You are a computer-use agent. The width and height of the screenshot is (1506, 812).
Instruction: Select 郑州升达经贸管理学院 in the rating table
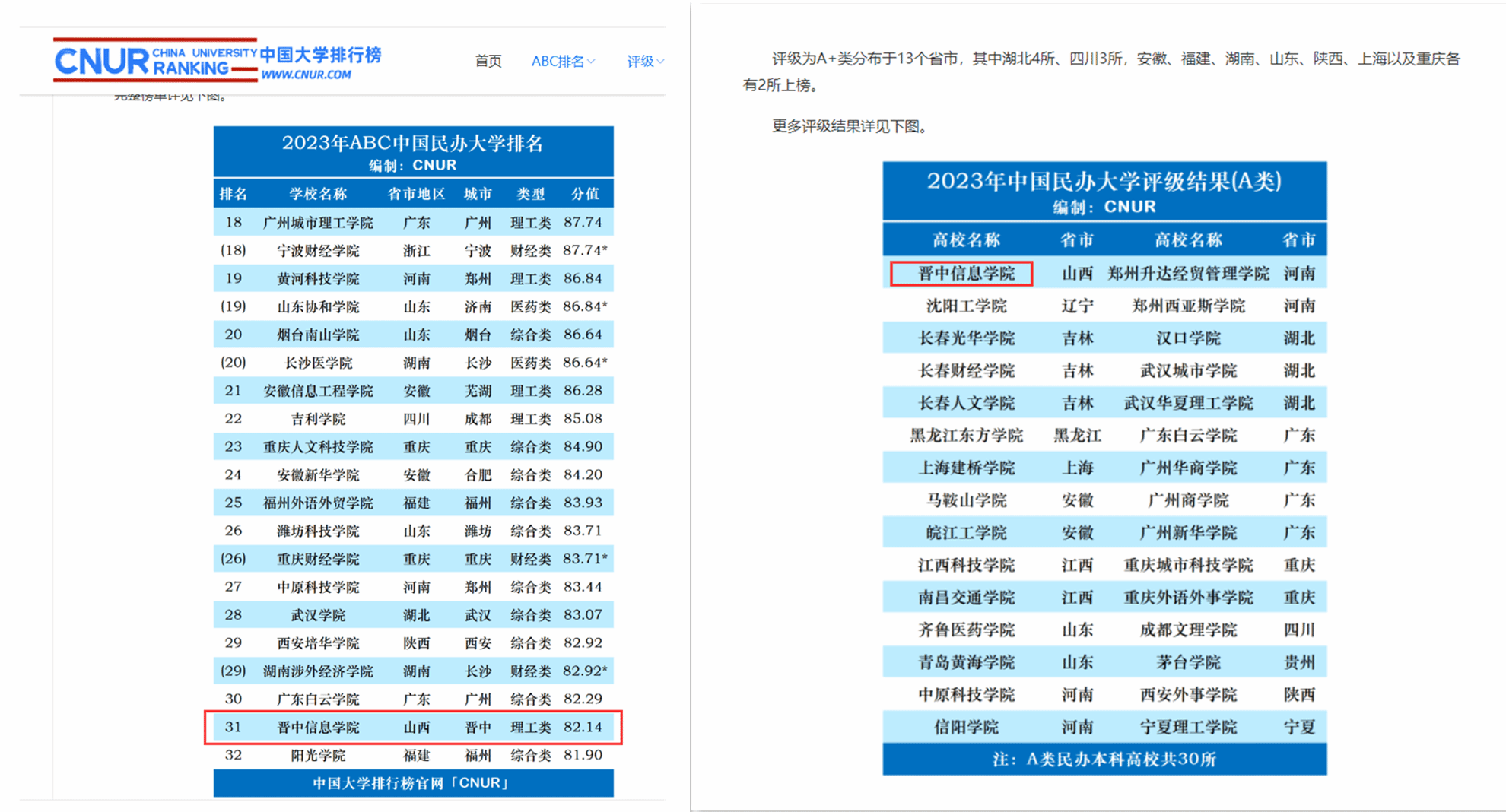click(1188, 274)
